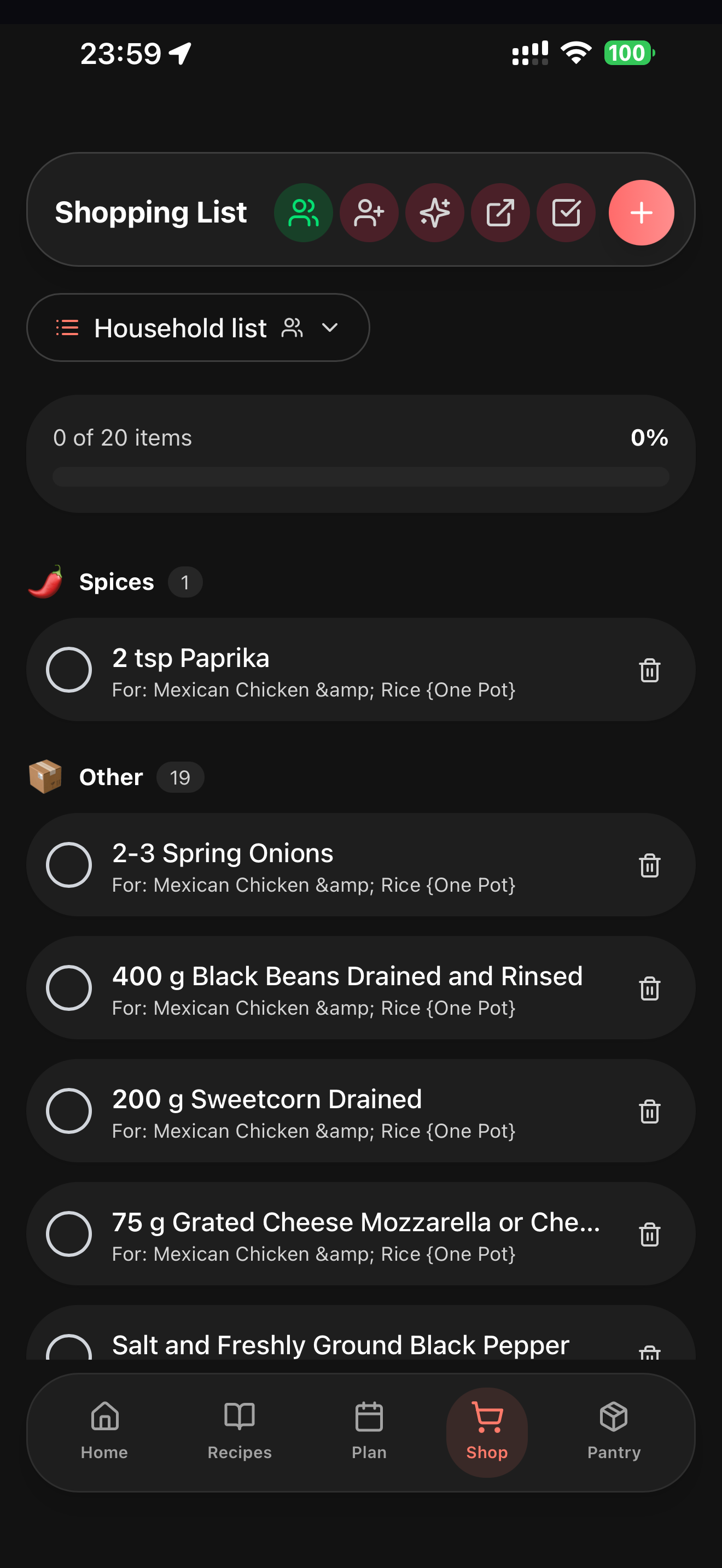Tap the green household members icon
Viewport: 722px width, 1568px height.
pyautogui.click(x=303, y=213)
